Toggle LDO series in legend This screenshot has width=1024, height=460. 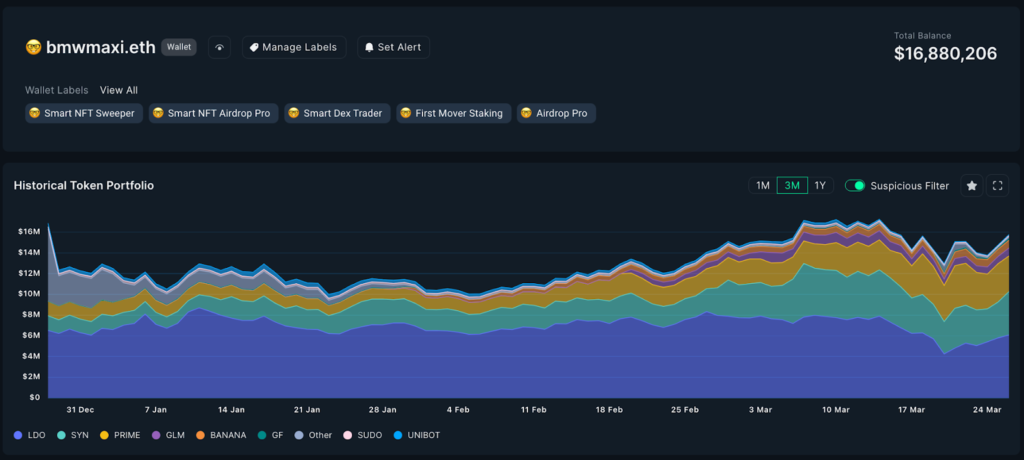point(32,435)
